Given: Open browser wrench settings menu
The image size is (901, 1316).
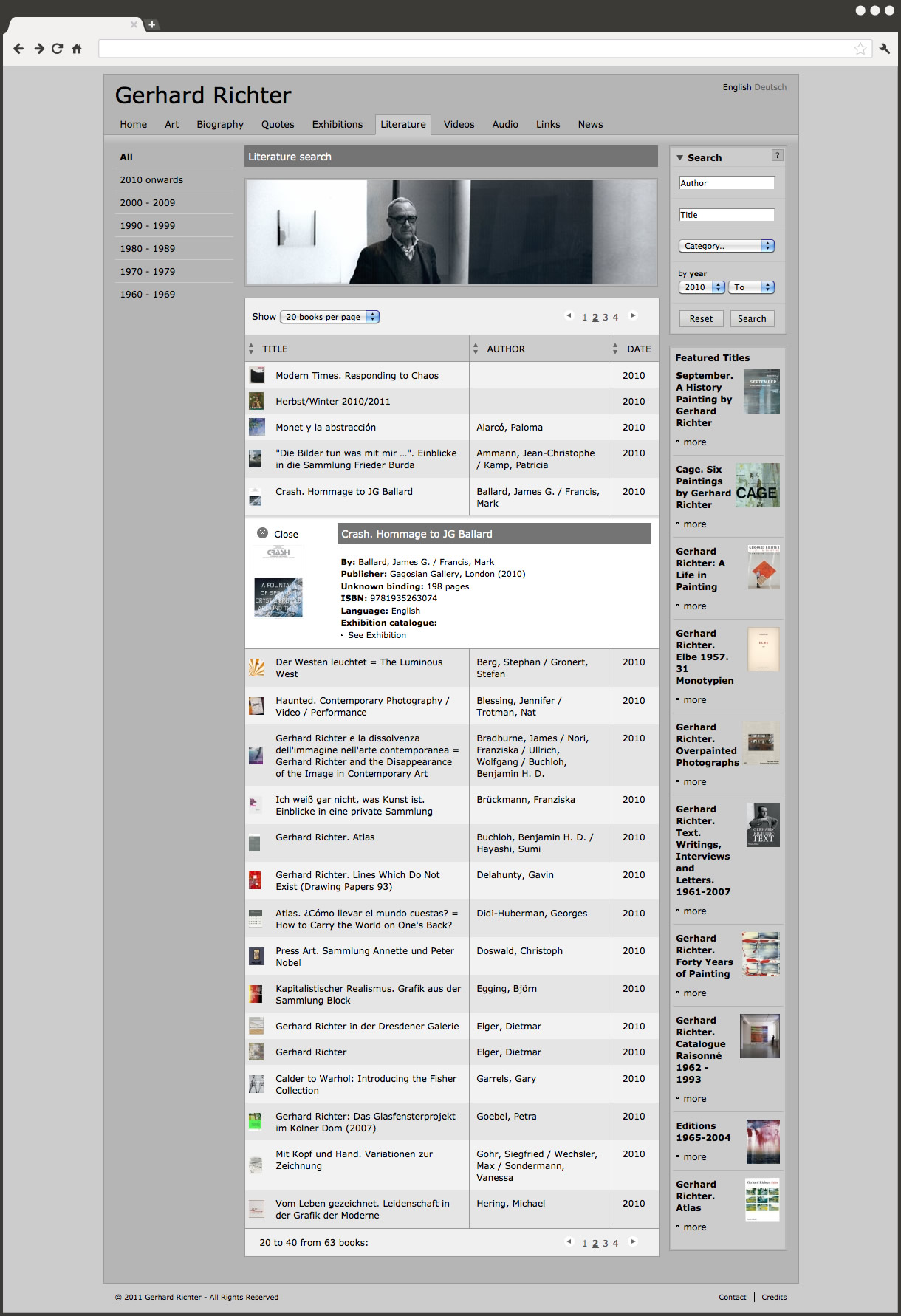Looking at the screenshot, I should click(884, 49).
